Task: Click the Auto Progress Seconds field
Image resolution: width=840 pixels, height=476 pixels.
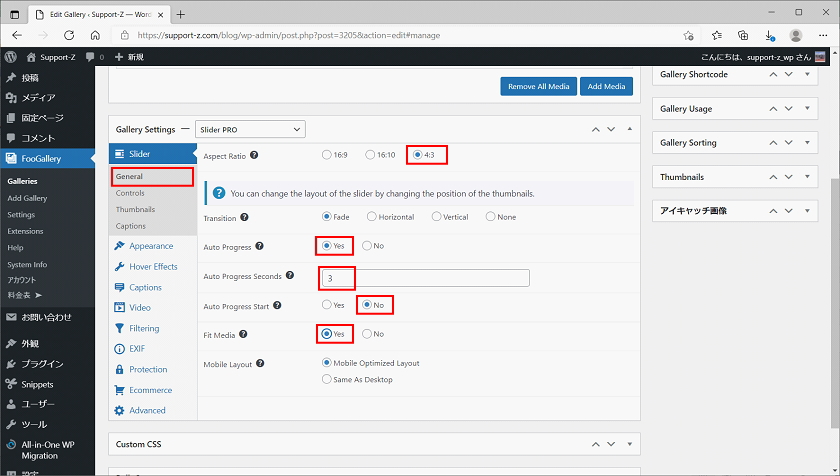Action: pos(424,278)
